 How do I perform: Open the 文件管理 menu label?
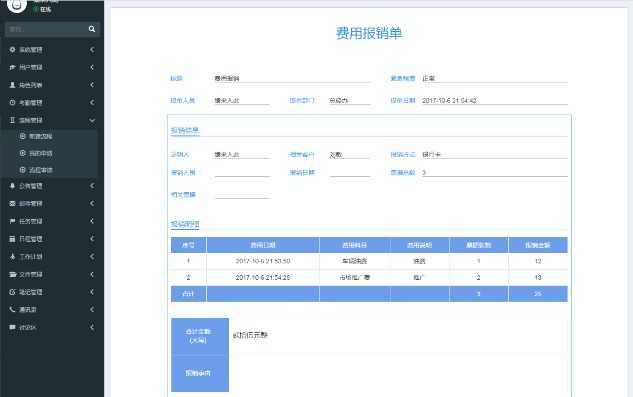pos(31,274)
